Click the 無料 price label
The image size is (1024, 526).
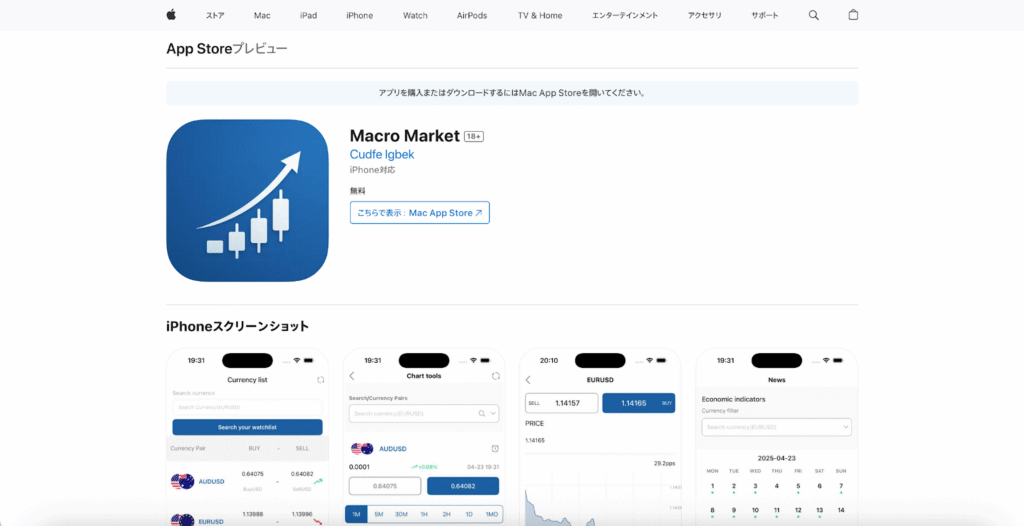coord(358,191)
